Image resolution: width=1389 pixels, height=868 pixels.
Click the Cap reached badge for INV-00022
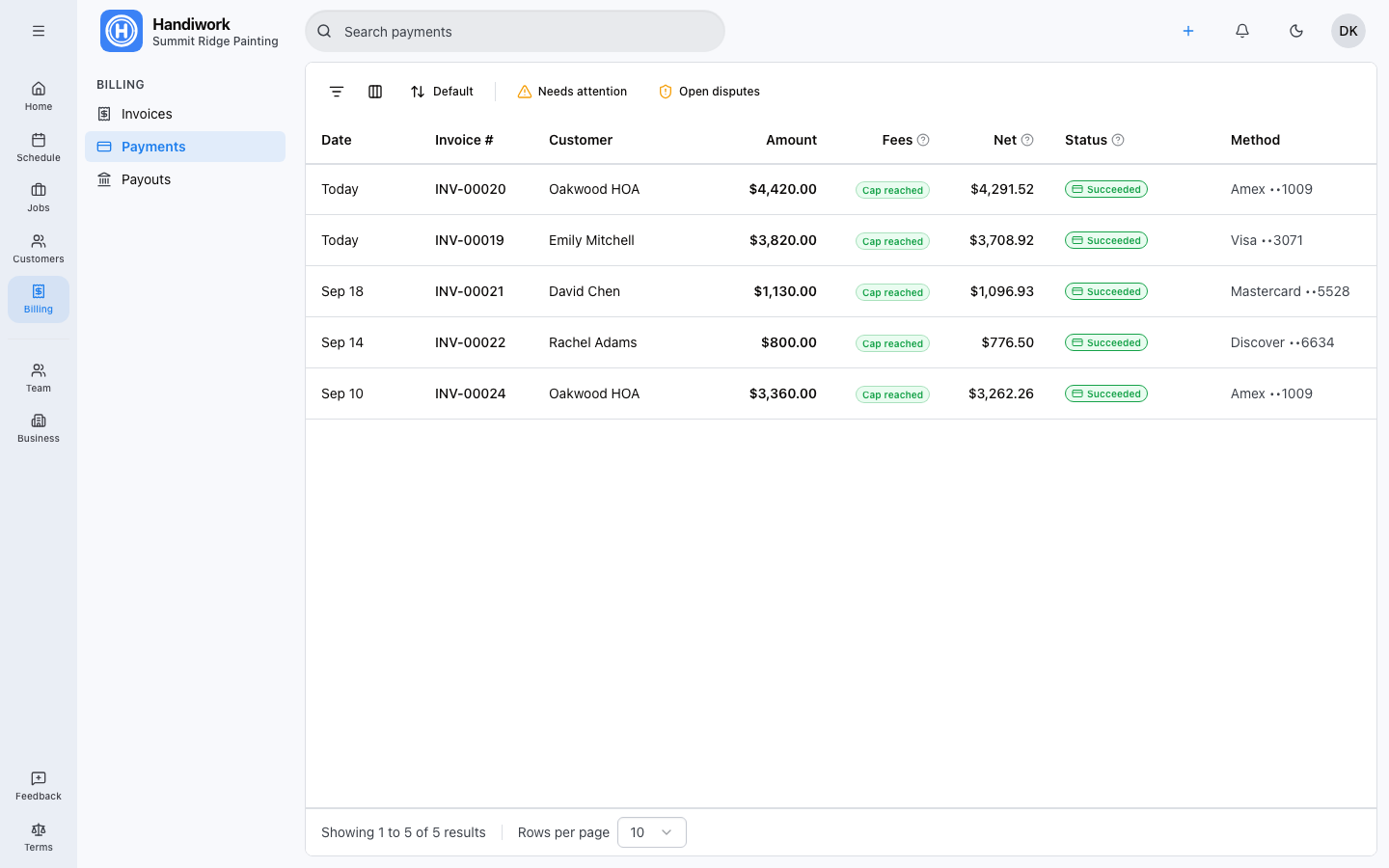pos(892,343)
